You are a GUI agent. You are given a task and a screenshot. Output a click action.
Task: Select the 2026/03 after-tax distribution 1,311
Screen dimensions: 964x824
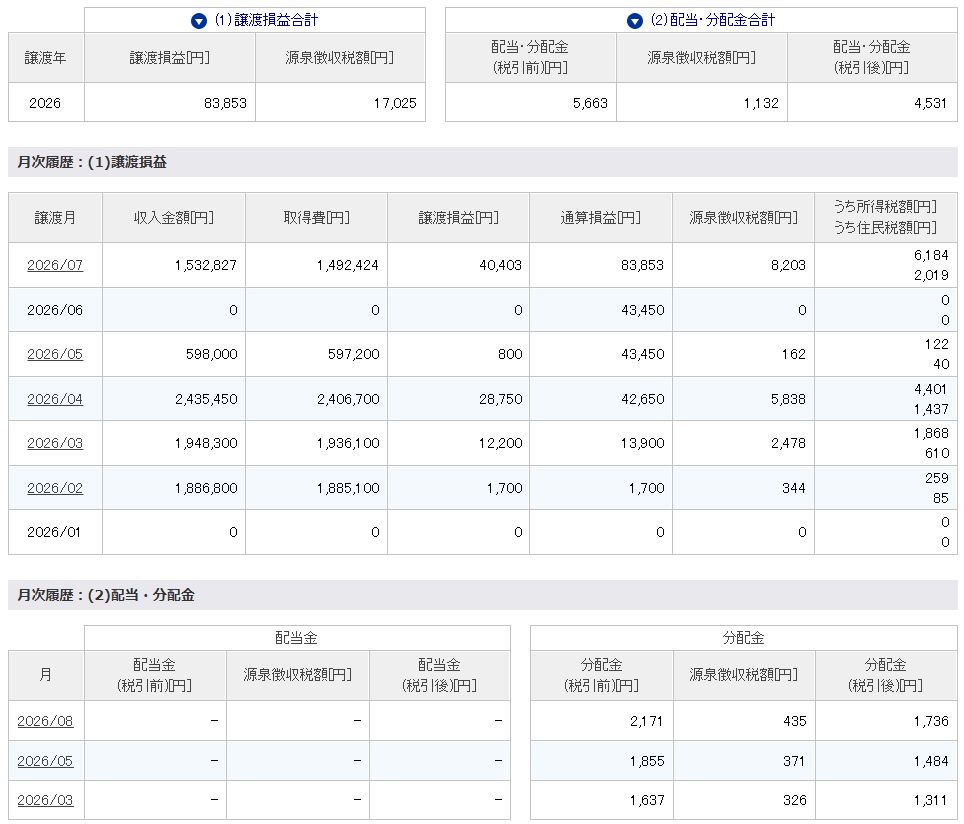click(x=931, y=801)
